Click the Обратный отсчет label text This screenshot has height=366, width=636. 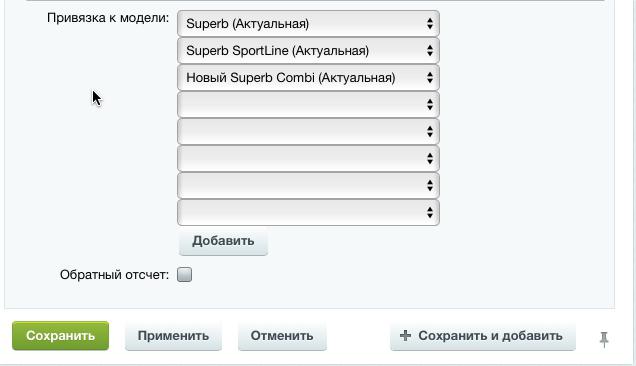(114, 275)
